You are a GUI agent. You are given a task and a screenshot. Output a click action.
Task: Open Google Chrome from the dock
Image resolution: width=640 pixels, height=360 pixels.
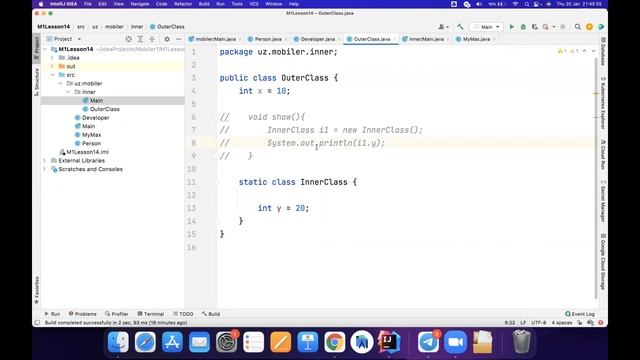pyautogui.click(x=334, y=342)
